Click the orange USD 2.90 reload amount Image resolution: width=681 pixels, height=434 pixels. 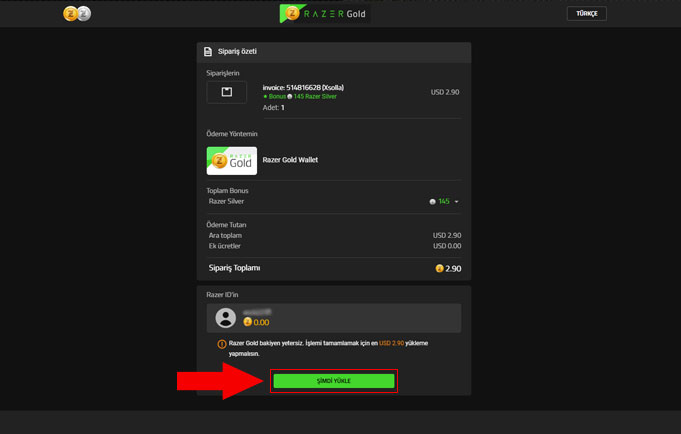pos(391,343)
